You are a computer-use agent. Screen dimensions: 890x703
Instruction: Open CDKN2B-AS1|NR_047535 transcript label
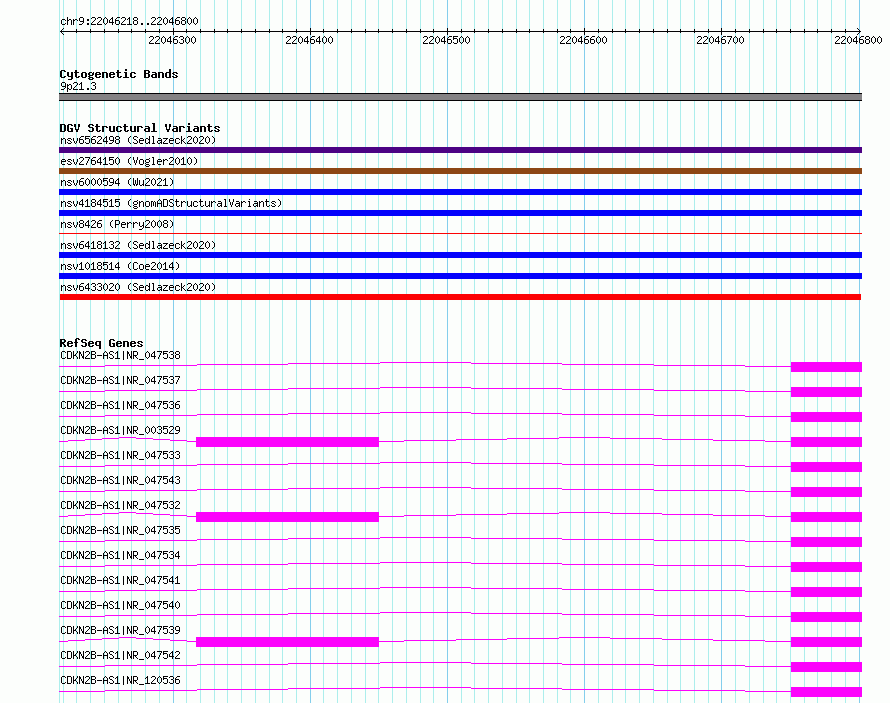click(x=120, y=530)
